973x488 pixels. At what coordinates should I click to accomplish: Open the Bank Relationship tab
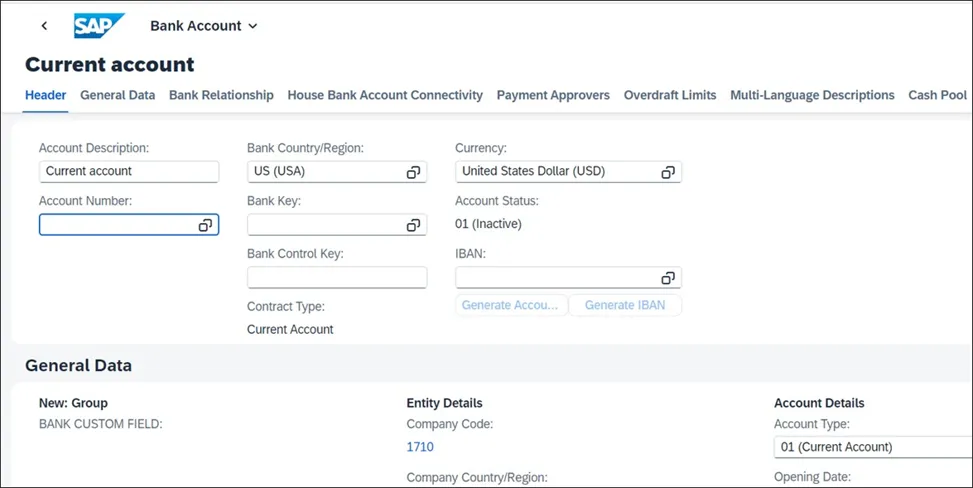[221, 95]
